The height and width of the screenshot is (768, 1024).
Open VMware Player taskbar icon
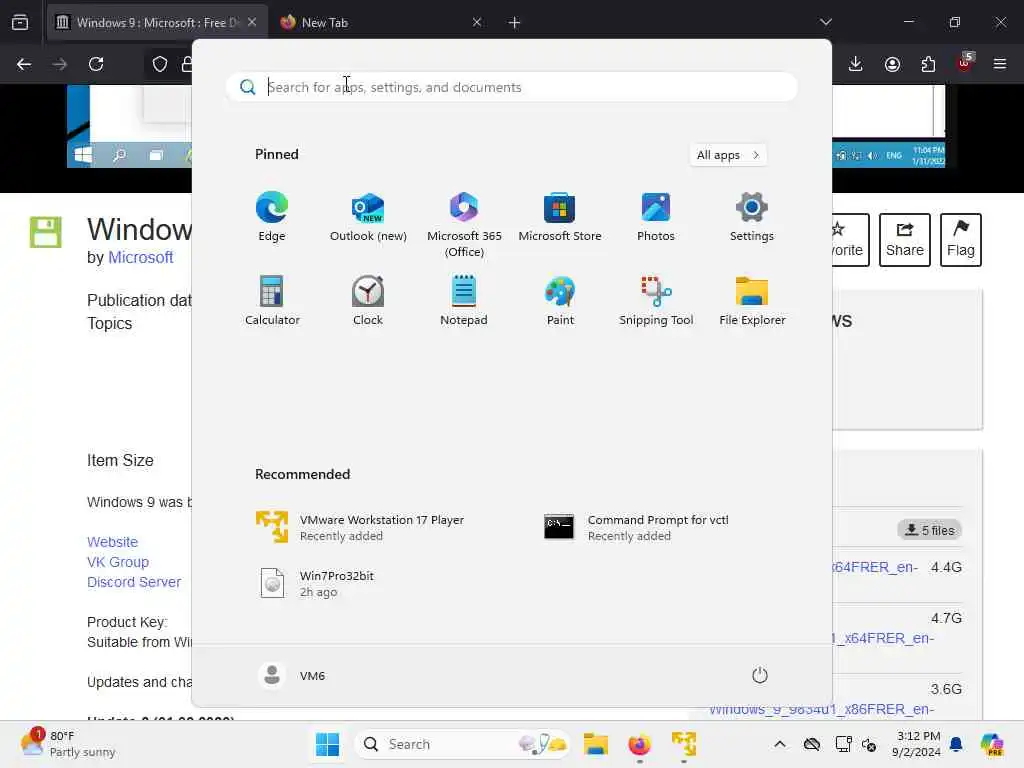[x=684, y=744]
